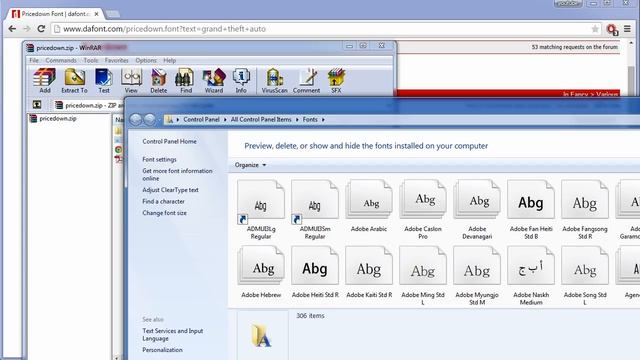Close the Pricedown Font tab
This screenshot has width=640, height=360.
point(96,14)
